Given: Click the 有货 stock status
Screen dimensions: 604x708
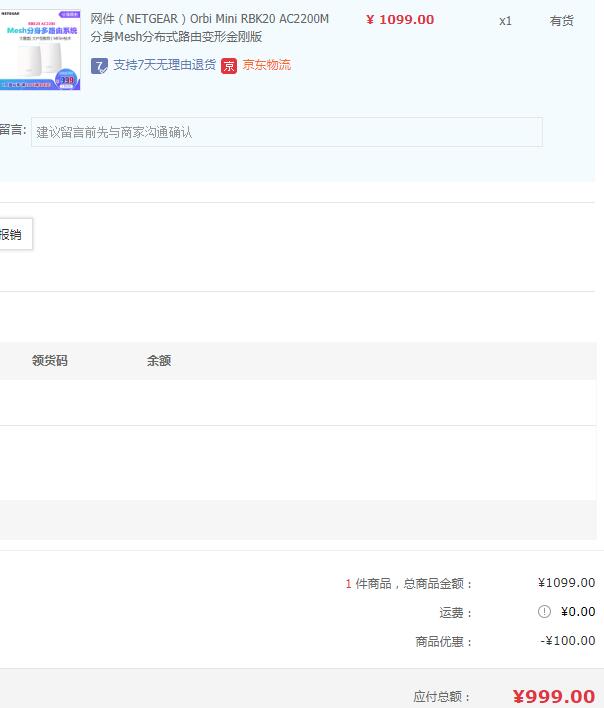Looking at the screenshot, I should (x=562, y=21).
